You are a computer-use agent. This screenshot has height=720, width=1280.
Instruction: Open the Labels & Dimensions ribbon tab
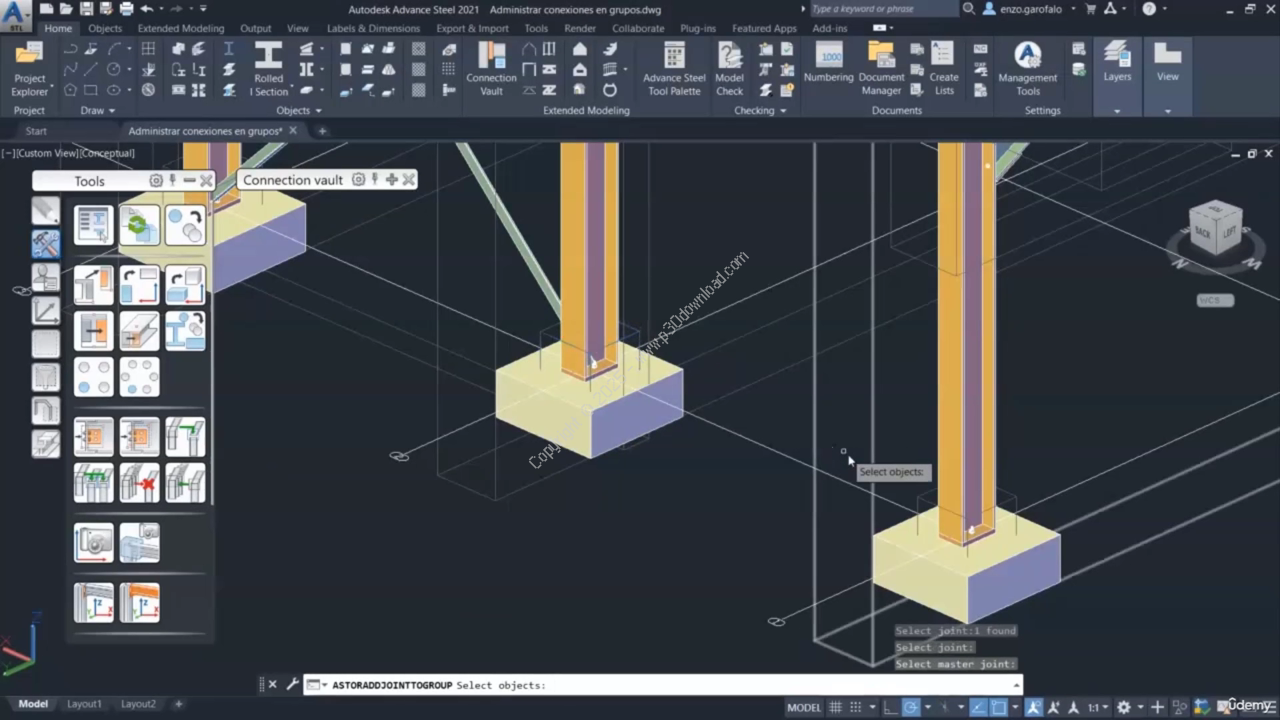pos(373,28)
